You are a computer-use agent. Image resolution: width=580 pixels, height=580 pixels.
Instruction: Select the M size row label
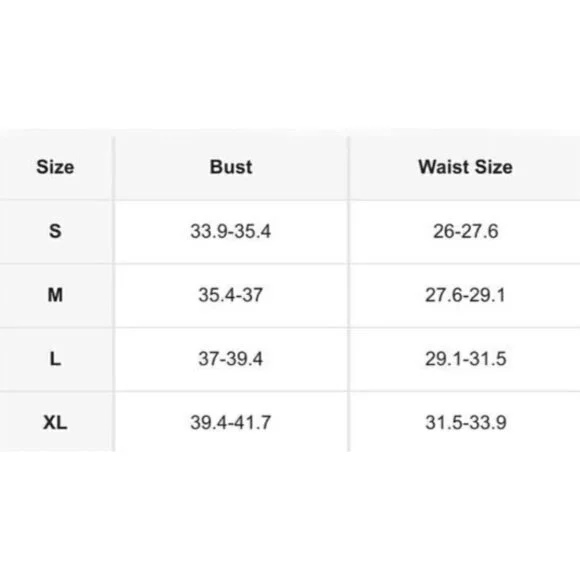click(55, 295)
